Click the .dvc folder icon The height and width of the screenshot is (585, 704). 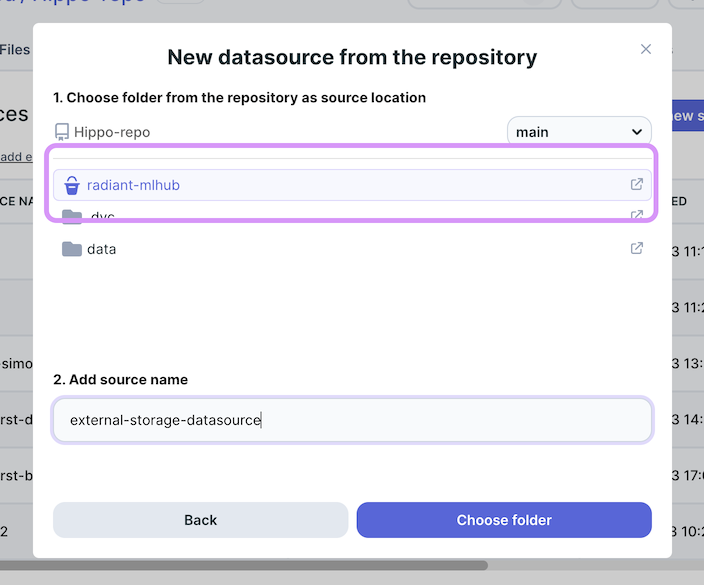(x=71, y=216)
